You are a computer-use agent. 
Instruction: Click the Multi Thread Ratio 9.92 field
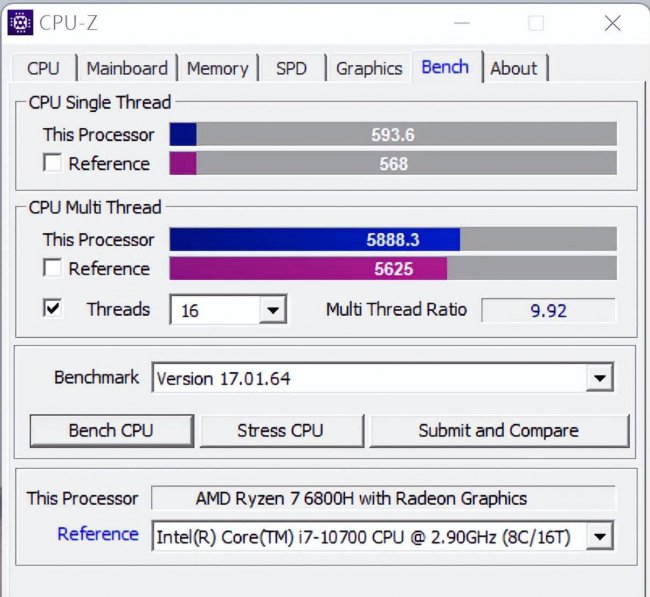coord(548,311)
